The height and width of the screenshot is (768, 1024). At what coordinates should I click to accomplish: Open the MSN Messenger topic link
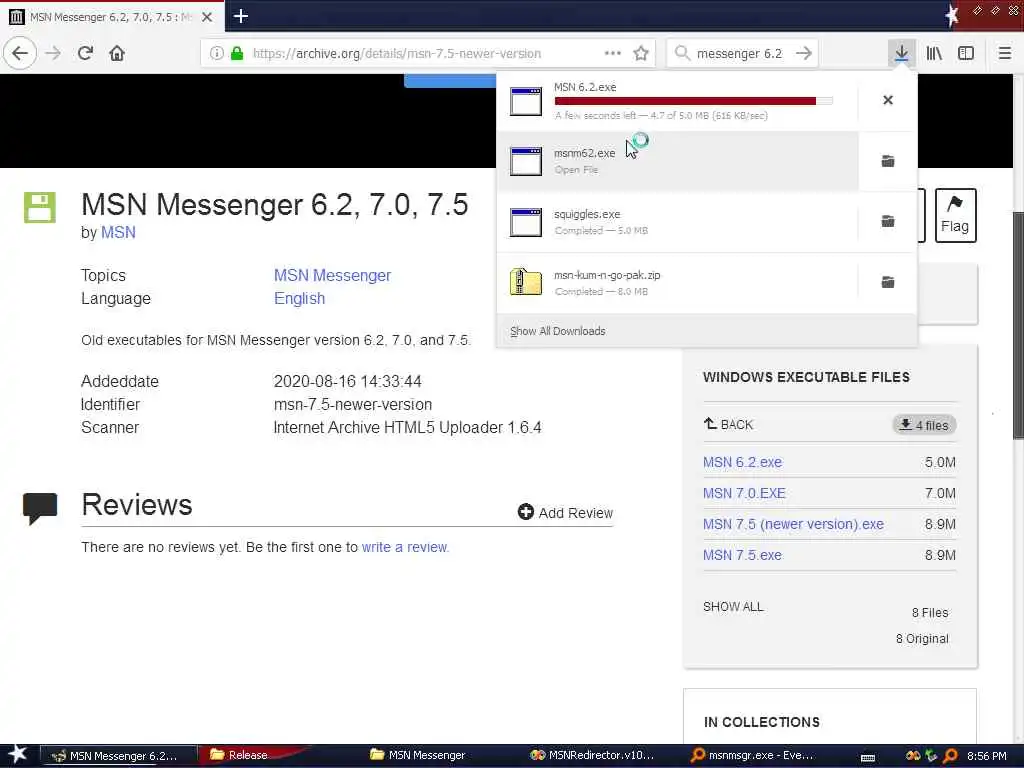point(332,275)
